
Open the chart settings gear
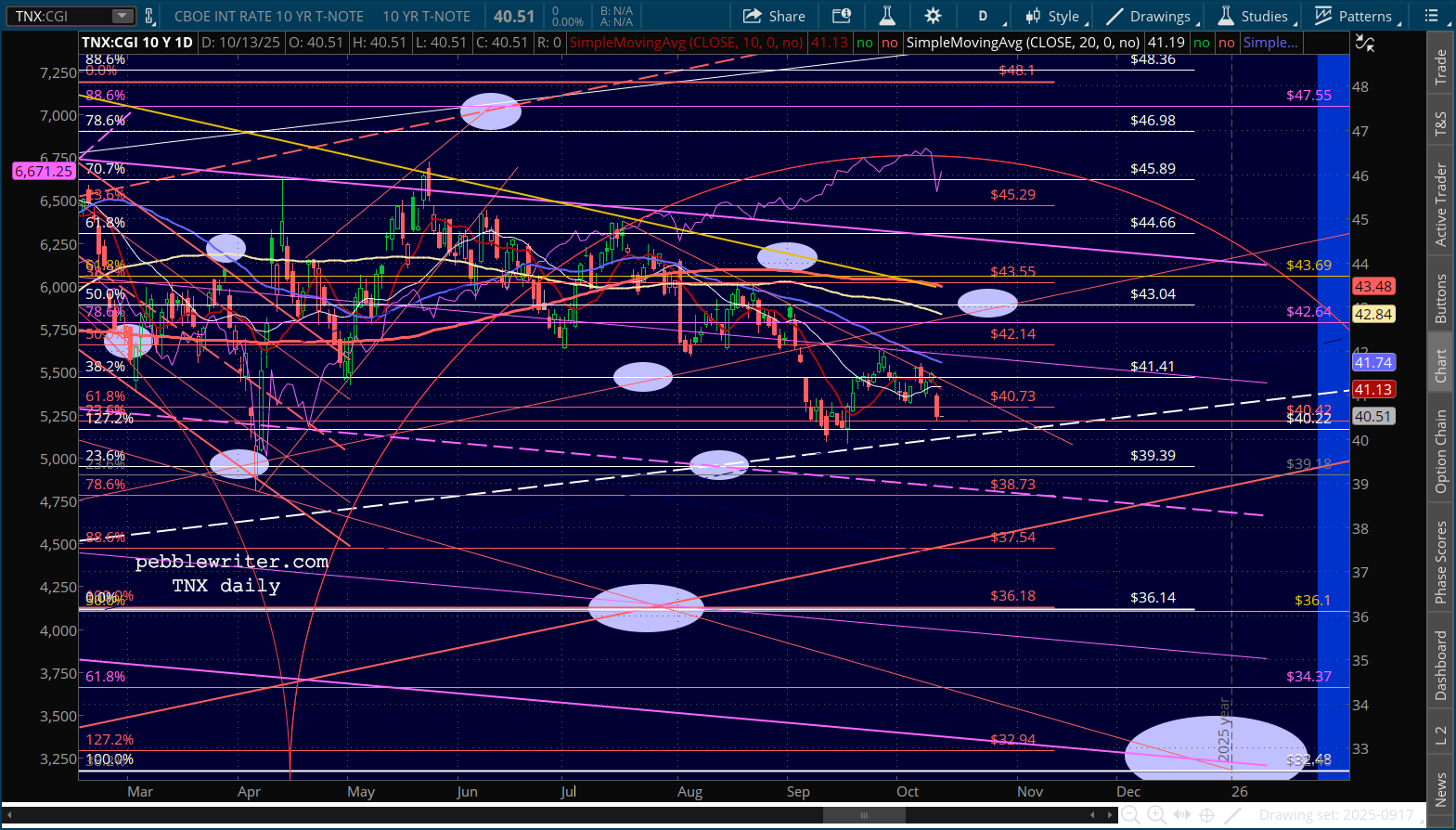point(933,16)
